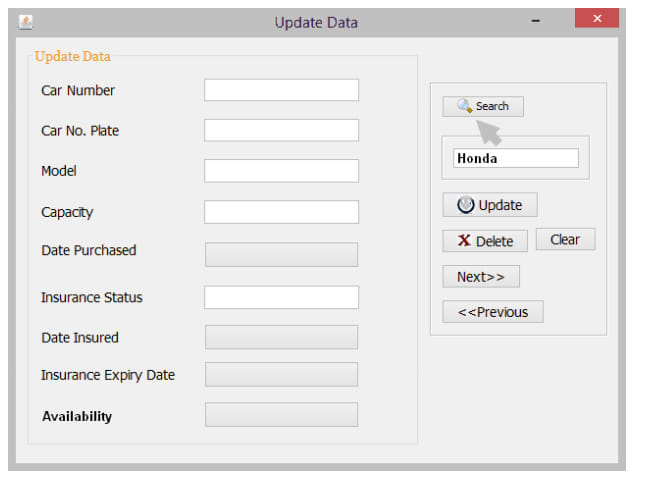Click the Model label
Image resolution: width=645 pixels, height=487 pixels.
click(59, 171)
